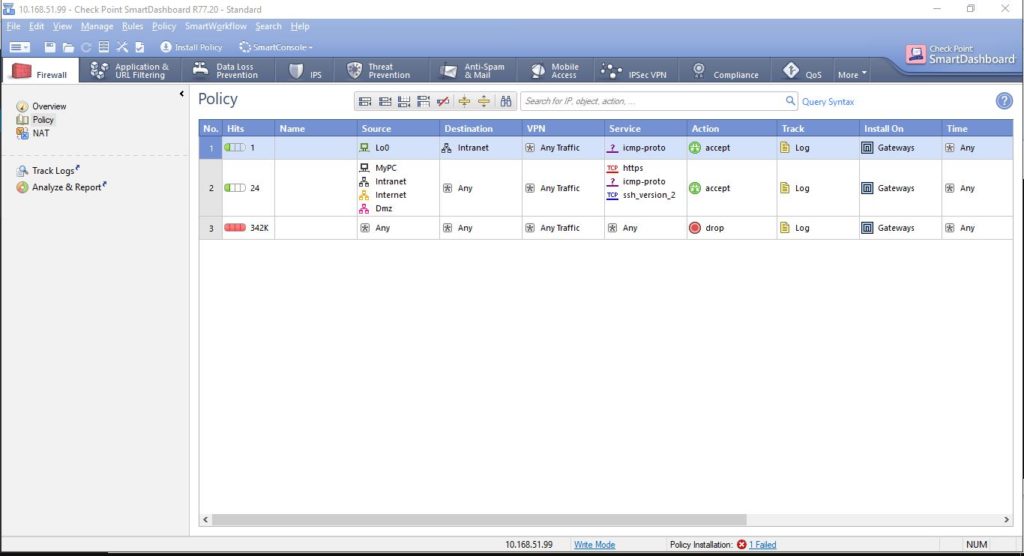Switch to Application & URL Filtering tab
1024x556 pixels.
[x=130, y=71]
